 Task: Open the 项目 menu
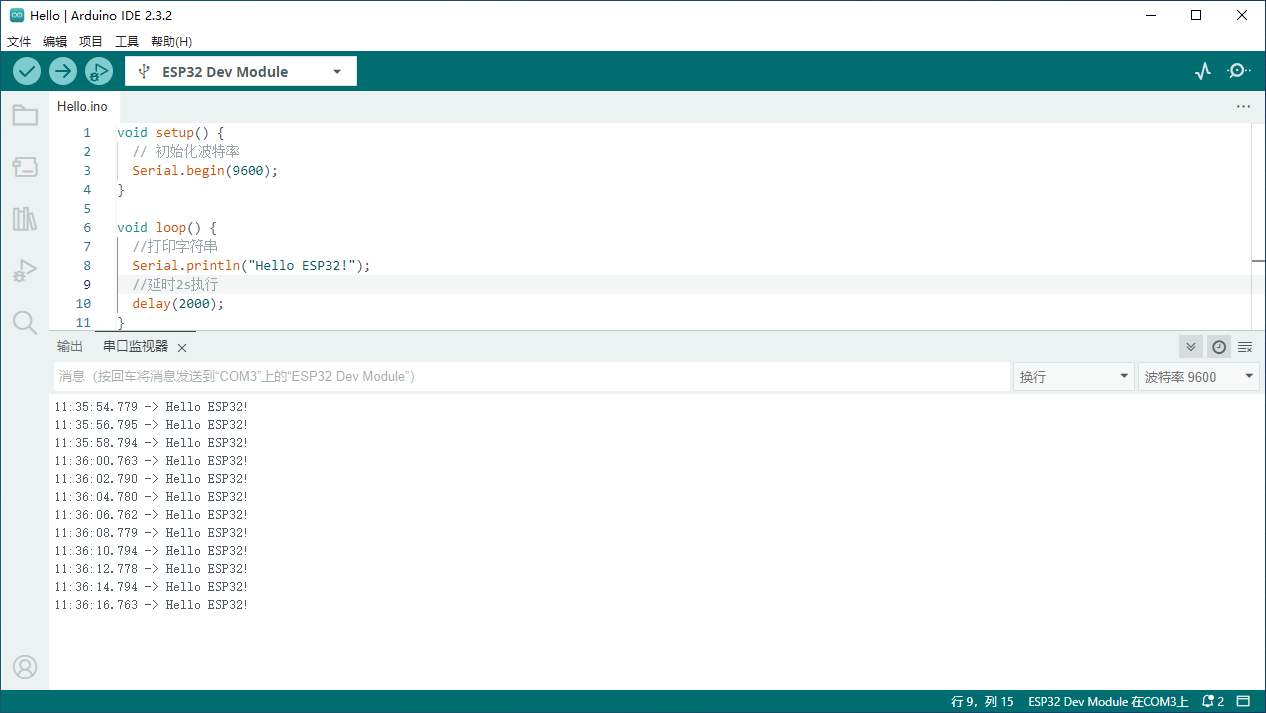91,42
